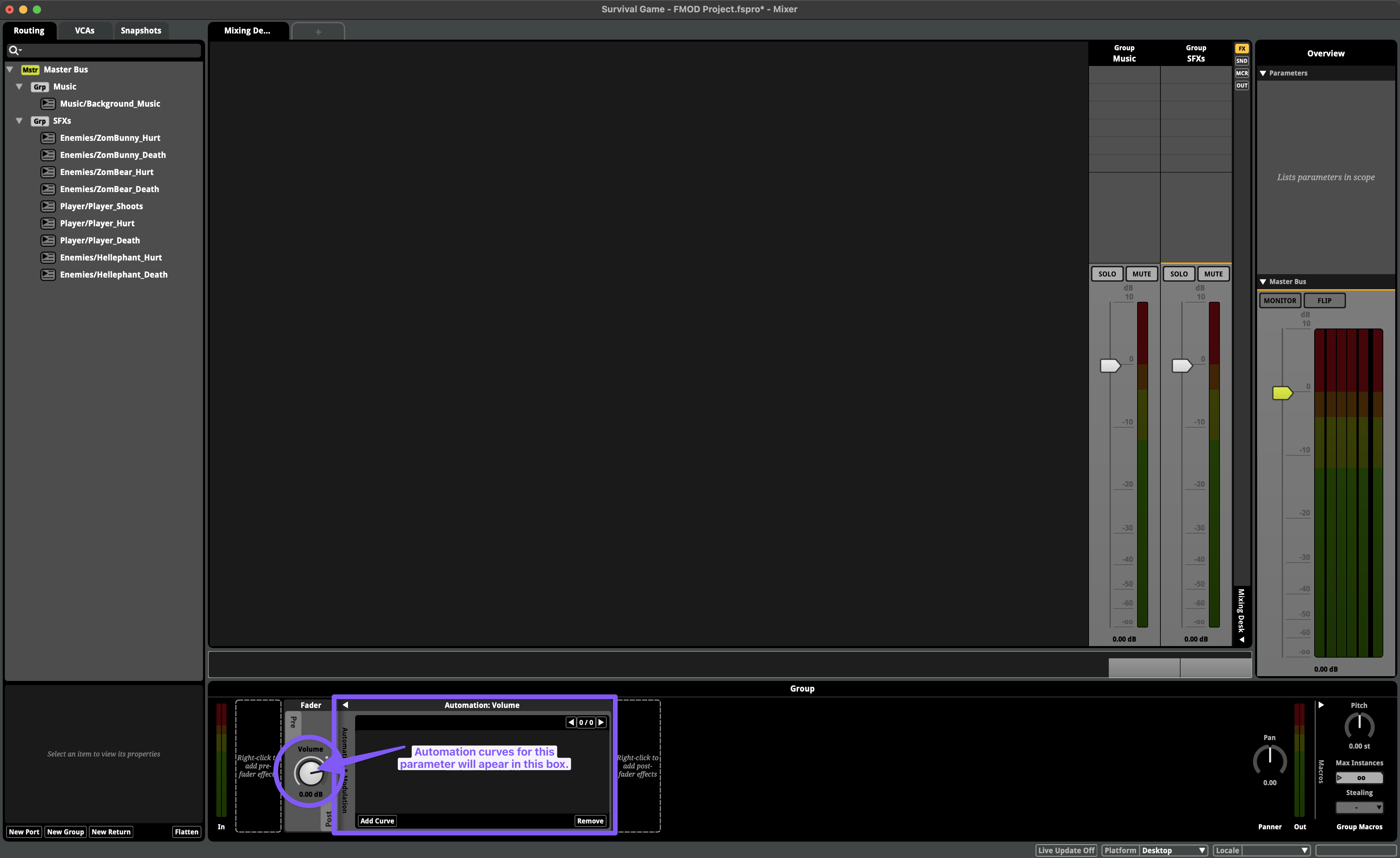
Task: Open the search filter magnifier menu
Action: pyautogui.click(x=15, y=50)
